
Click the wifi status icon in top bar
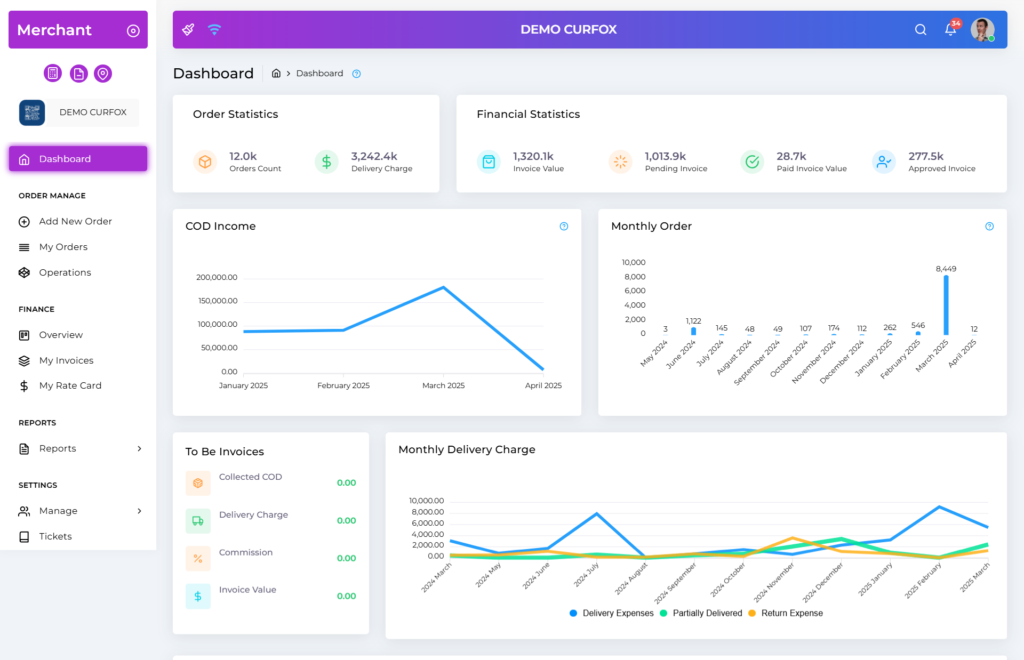(214, 29)
